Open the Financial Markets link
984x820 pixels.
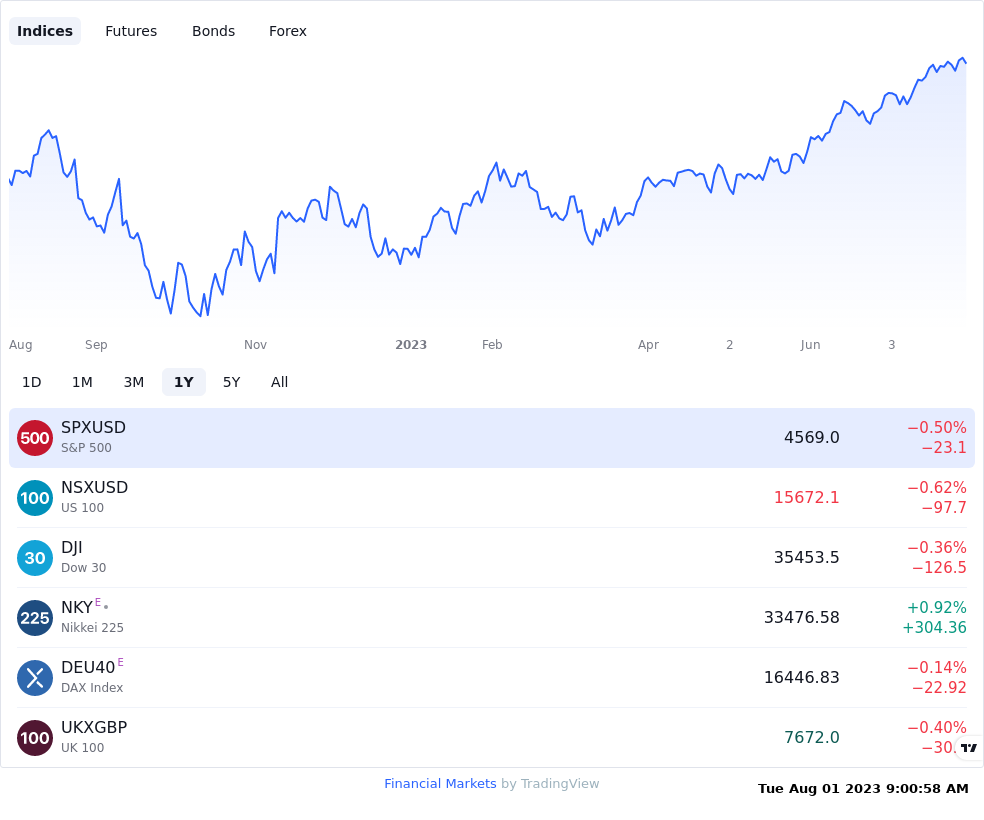coord(440,784)
